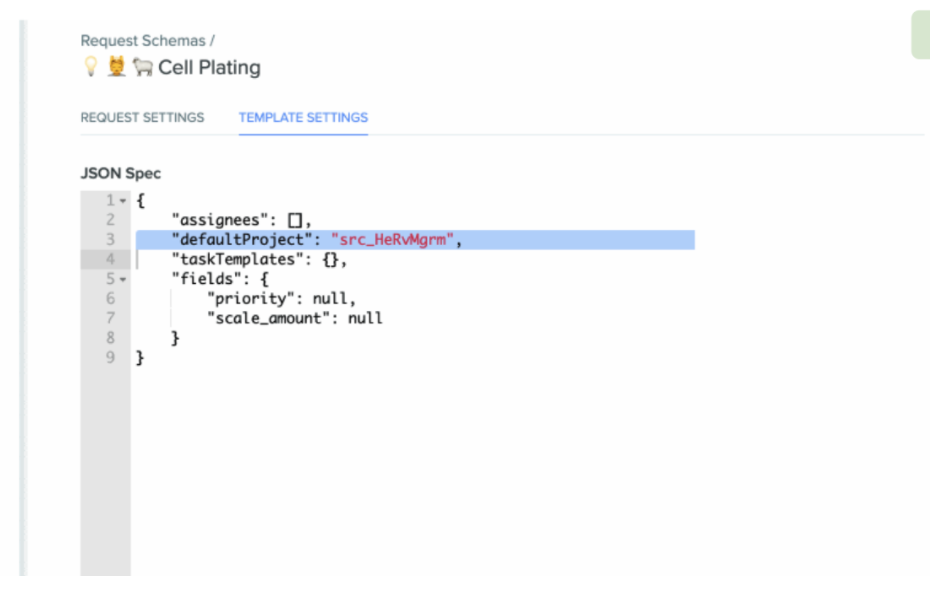This screenshot has height=596, width=930.
Task: Switch to the Request Settings tab
Action: pyautogui.click(x=142, y=117)
